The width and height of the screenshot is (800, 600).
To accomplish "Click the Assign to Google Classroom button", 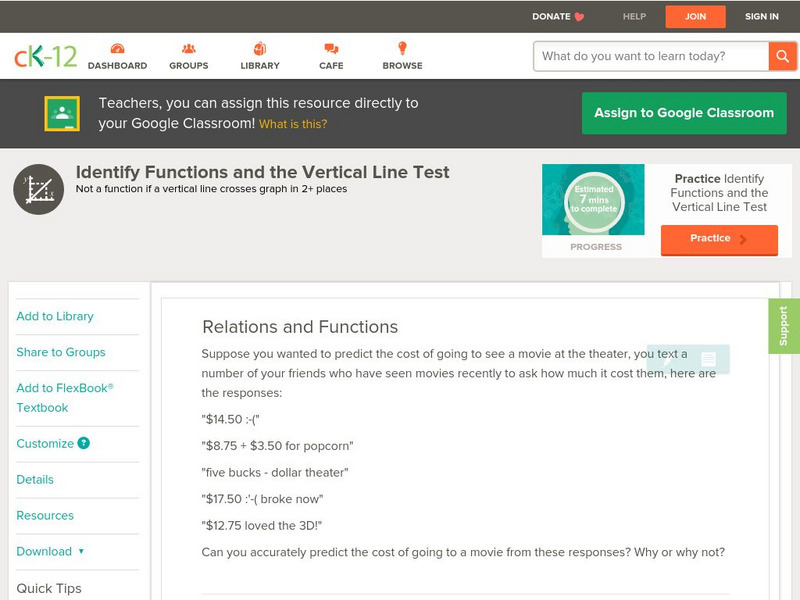I will 684,113.
